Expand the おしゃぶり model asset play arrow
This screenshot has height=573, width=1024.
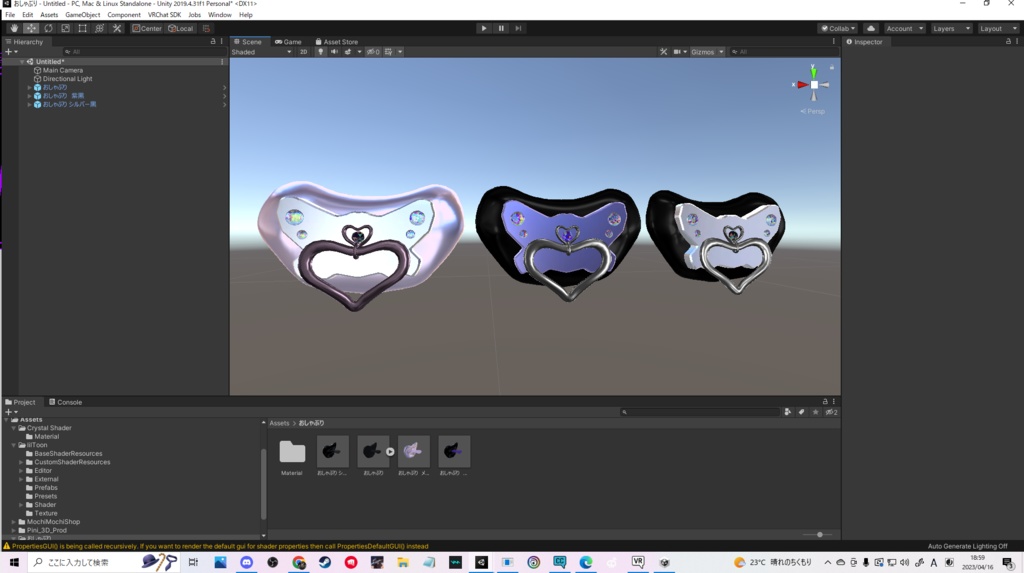(x=390, y=451)
